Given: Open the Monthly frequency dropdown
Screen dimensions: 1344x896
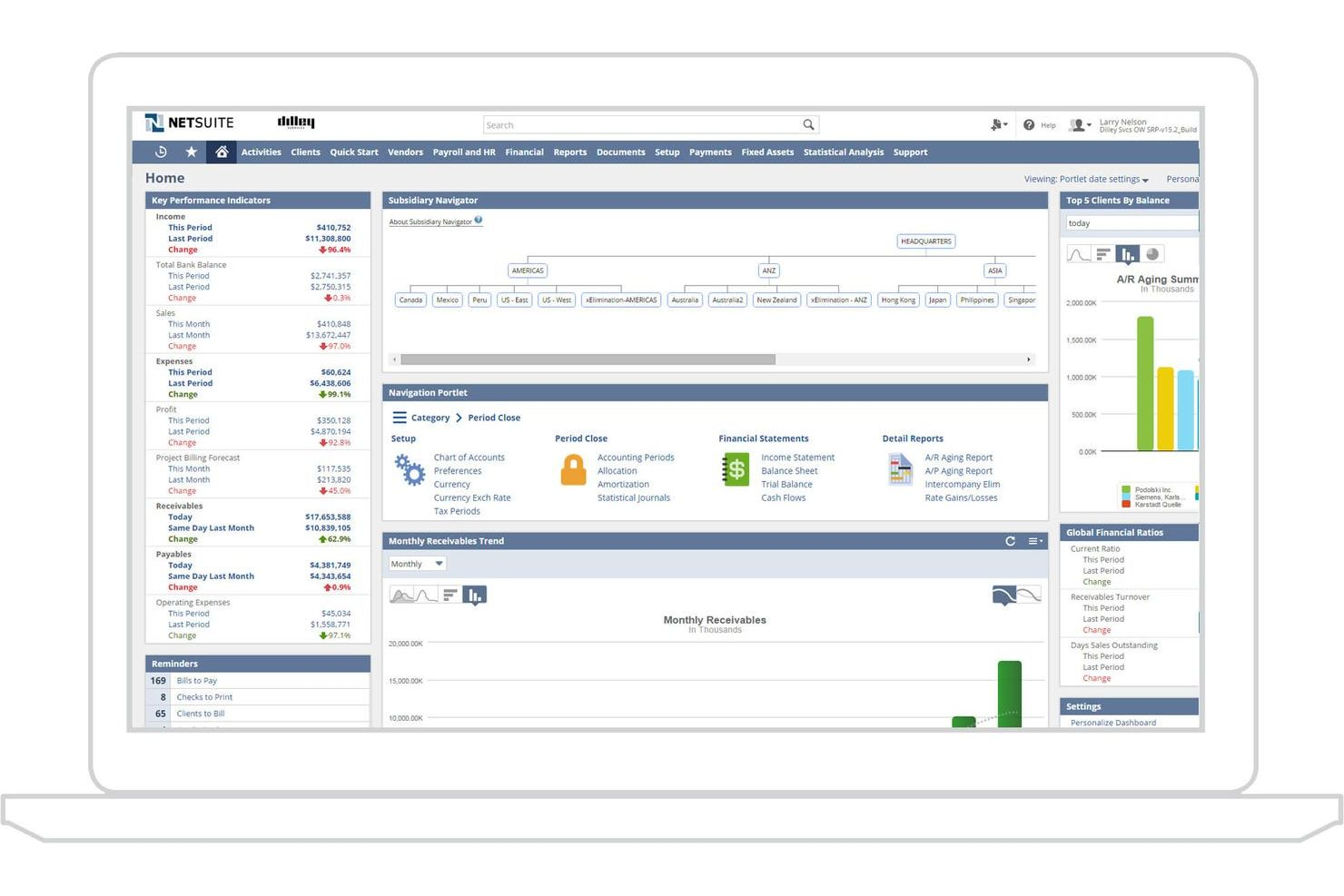Looking at the screenshot, I should (416, 563).
